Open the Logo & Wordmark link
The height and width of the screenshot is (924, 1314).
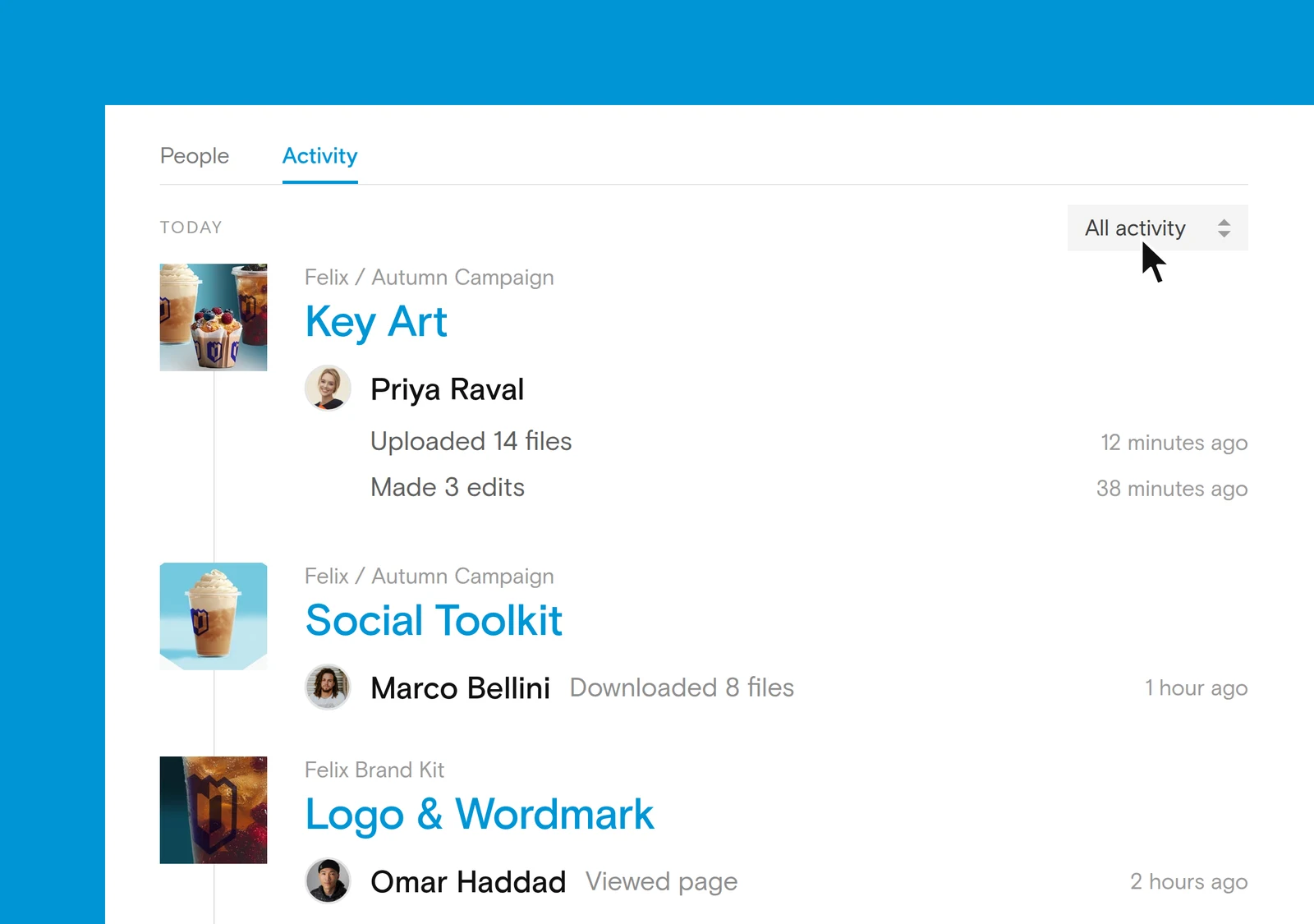(x=480, y=814)
